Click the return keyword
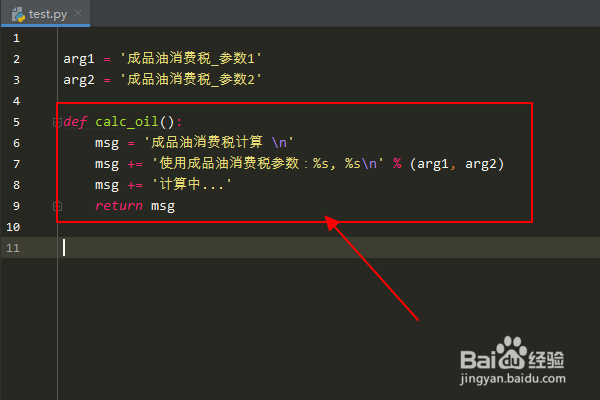This screenshot has width=600, height=400. (x=119, y=206)
